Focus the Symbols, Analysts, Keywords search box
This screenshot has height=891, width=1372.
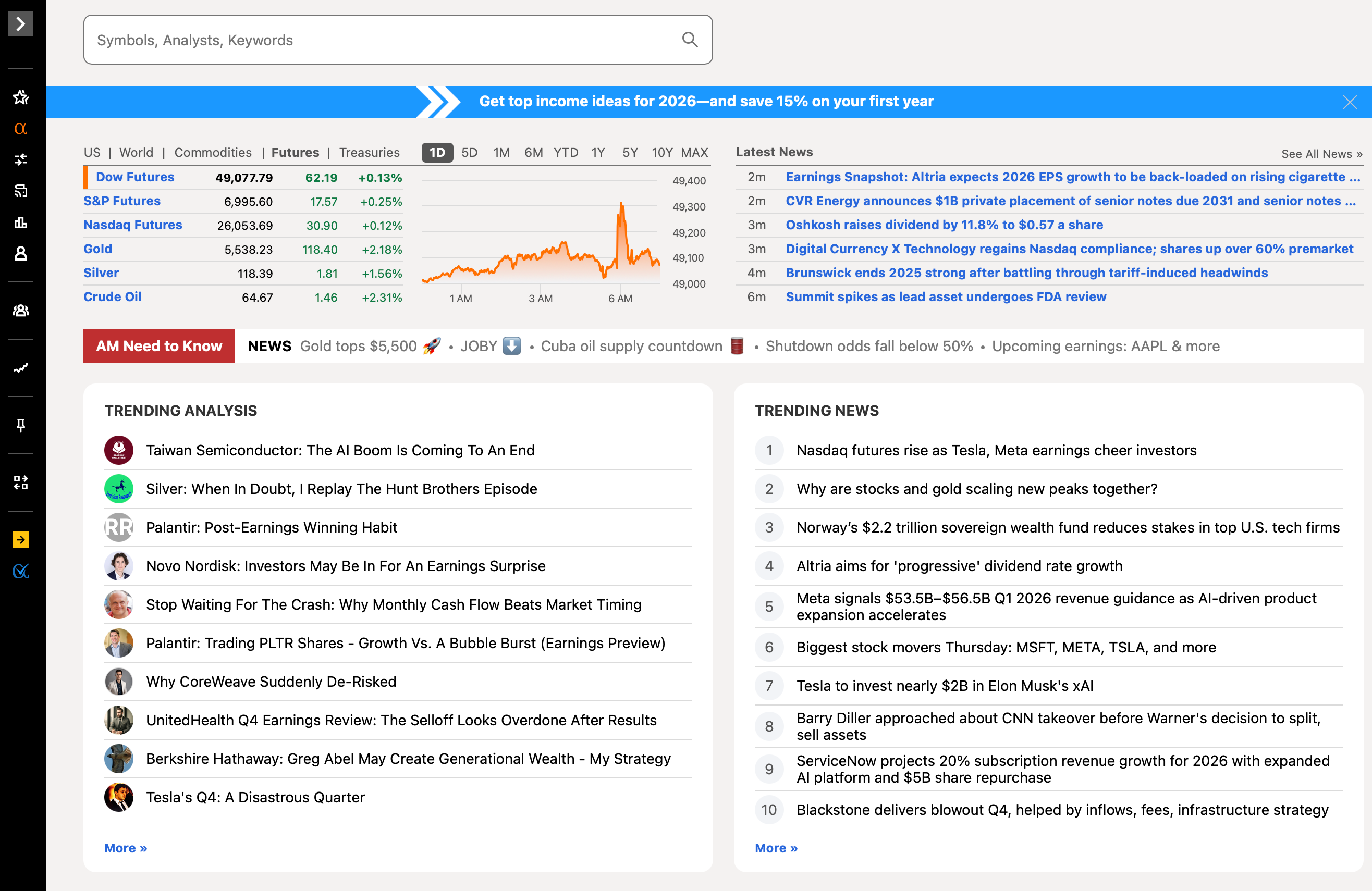pos(381,40)
